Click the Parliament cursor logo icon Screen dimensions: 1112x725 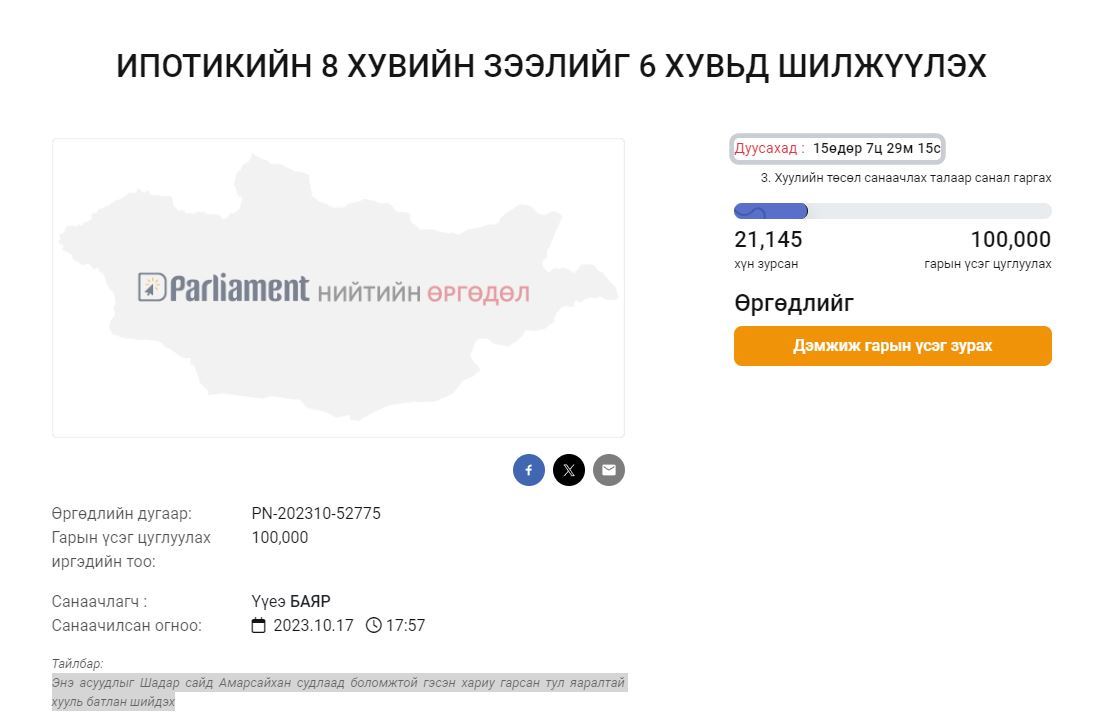tap(152, 288)
